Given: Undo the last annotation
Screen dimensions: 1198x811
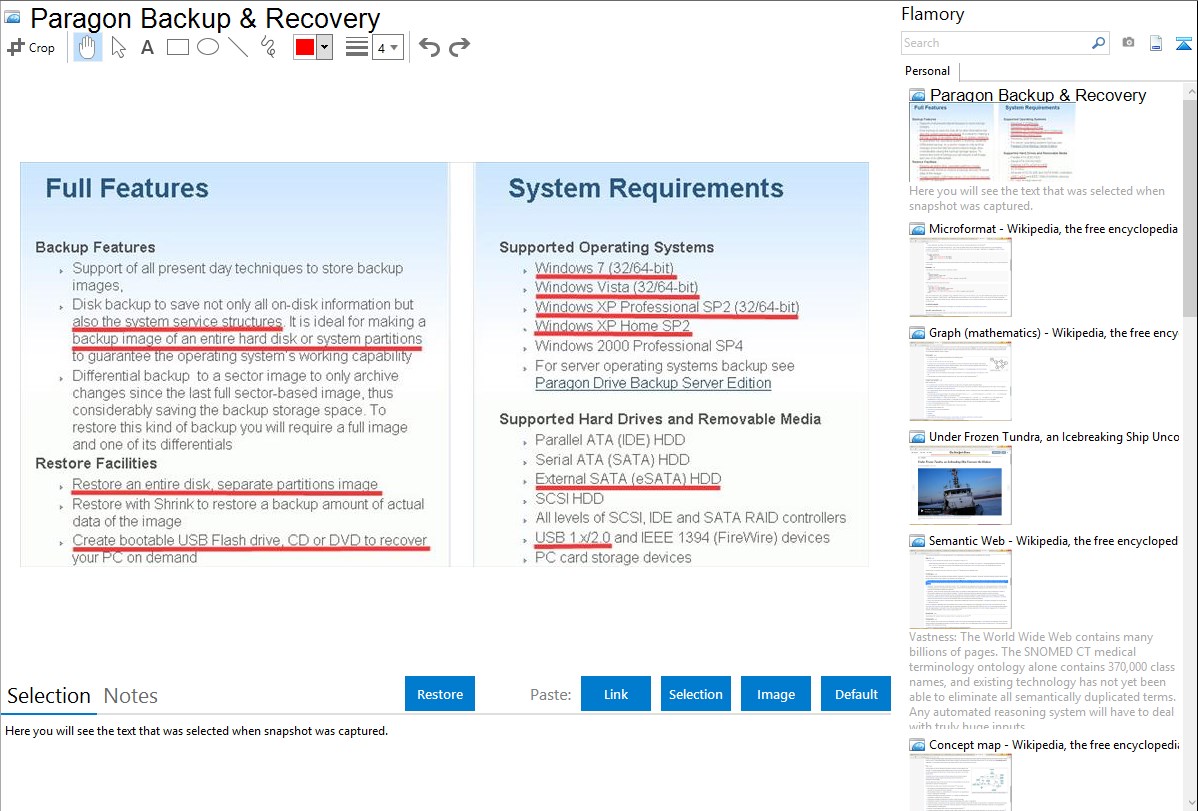Looking at the screenshot, I should pyautogui.click(x=429, y=47).
